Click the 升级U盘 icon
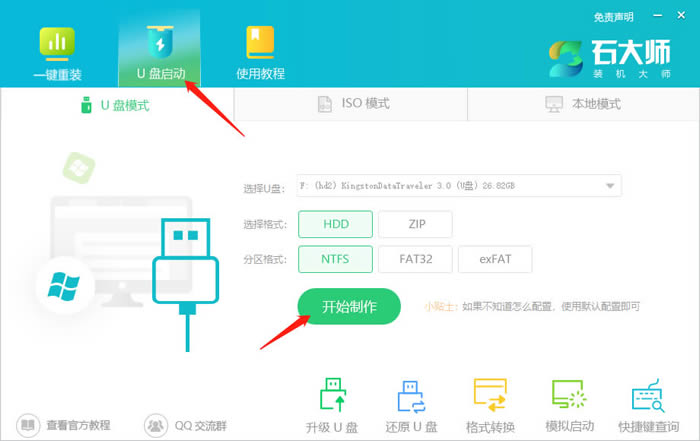 [333, 394]
